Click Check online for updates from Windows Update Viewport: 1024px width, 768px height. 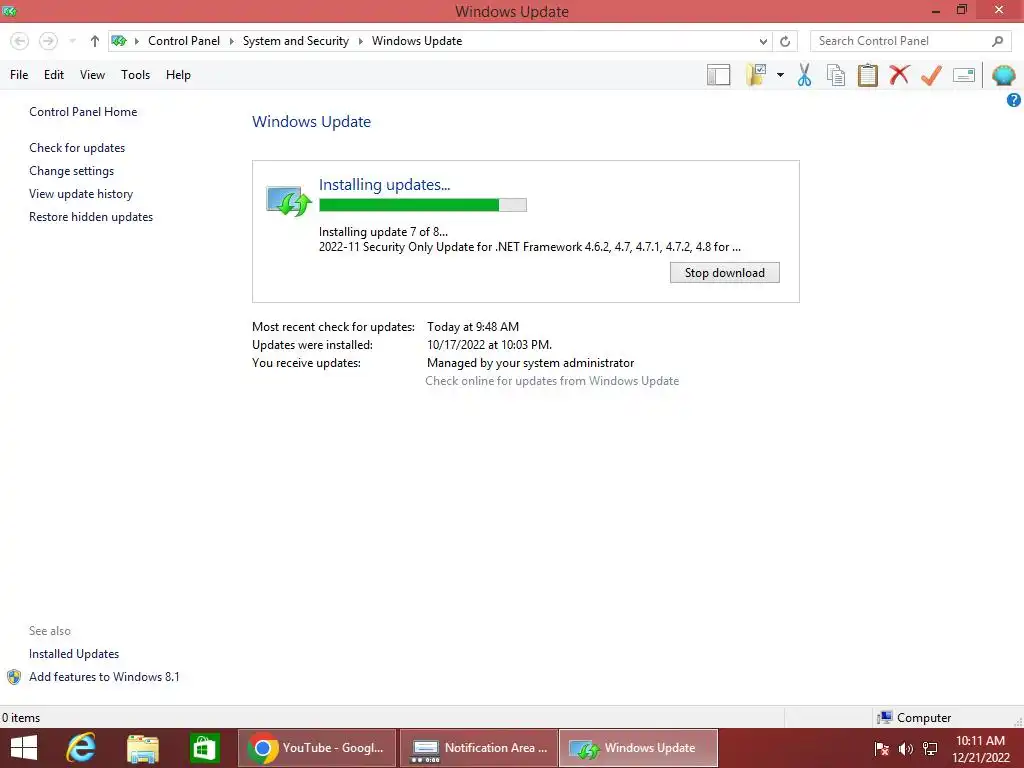[x=552, y=381]
